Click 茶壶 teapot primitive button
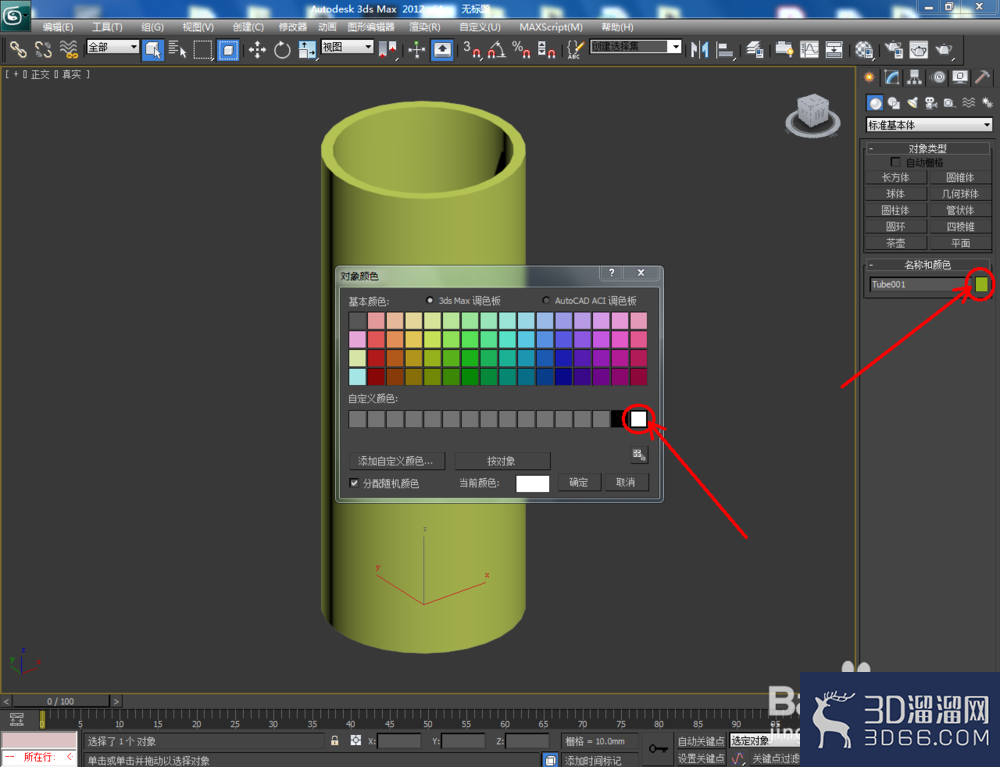The height and width of the screenshot is (767, 1000). click(x=896, y=243)
